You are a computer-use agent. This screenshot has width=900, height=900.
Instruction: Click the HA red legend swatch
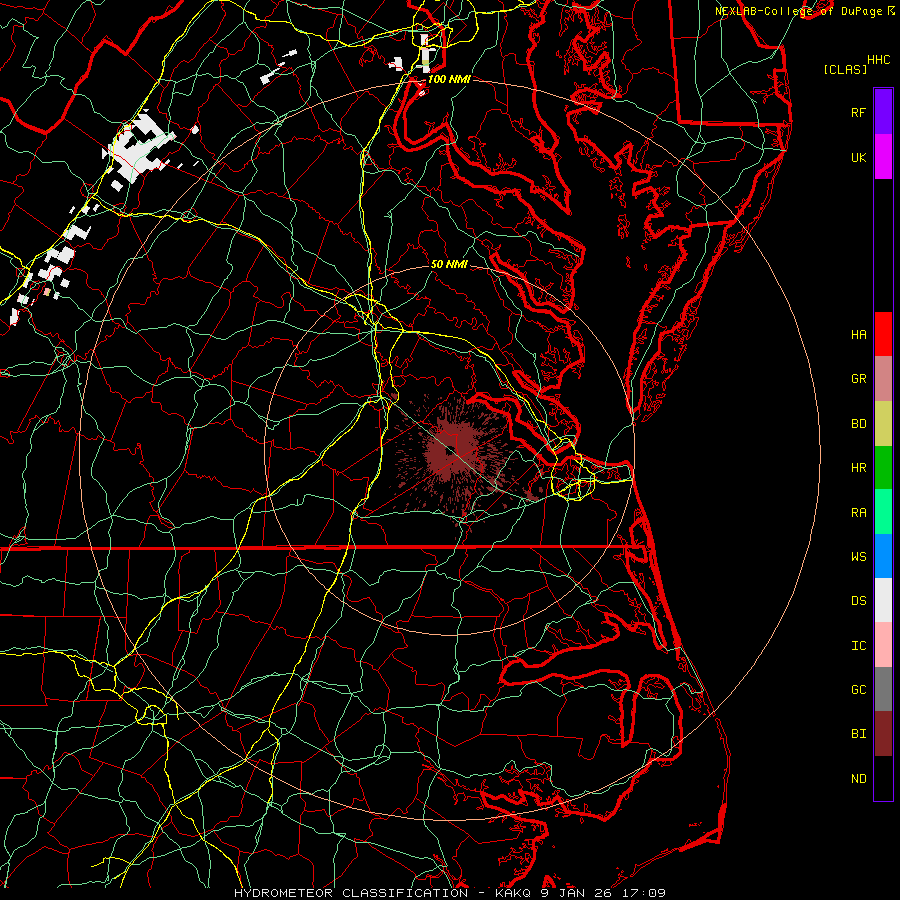(x=883, y=334)
